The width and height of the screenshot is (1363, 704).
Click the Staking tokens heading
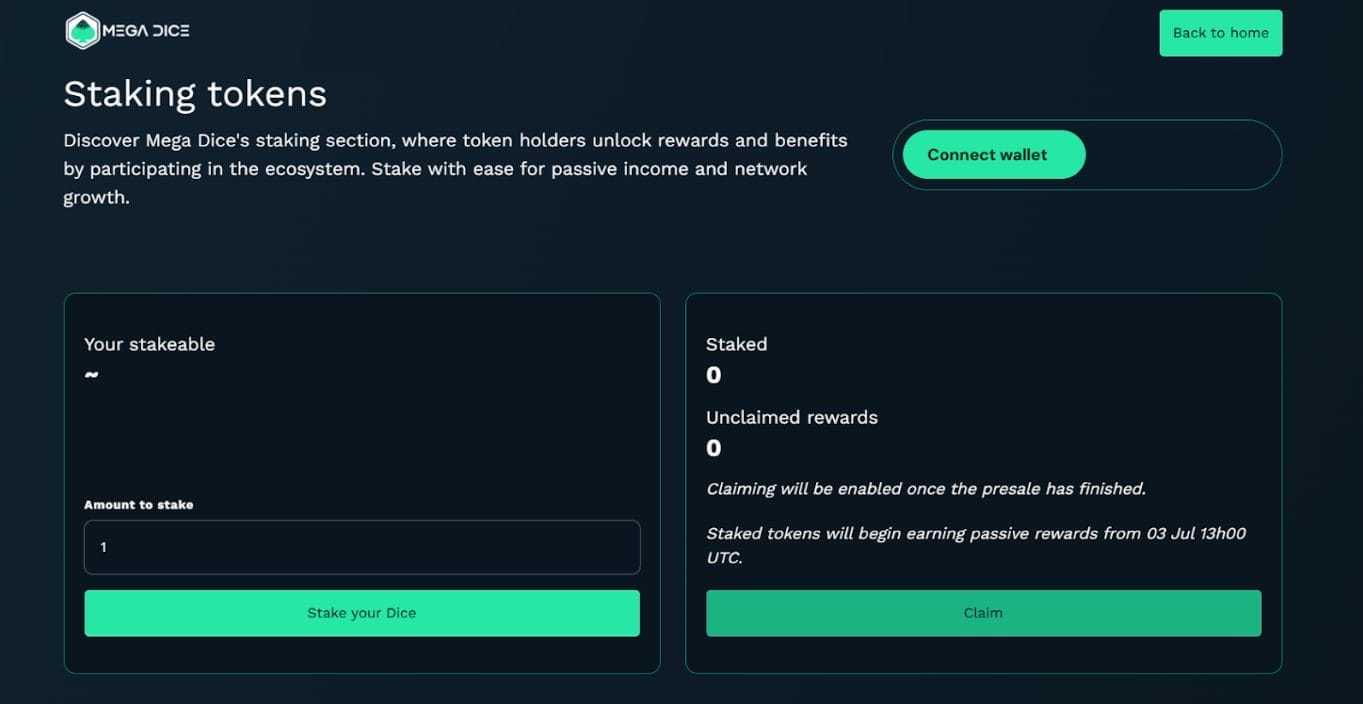tap(195, 94)
